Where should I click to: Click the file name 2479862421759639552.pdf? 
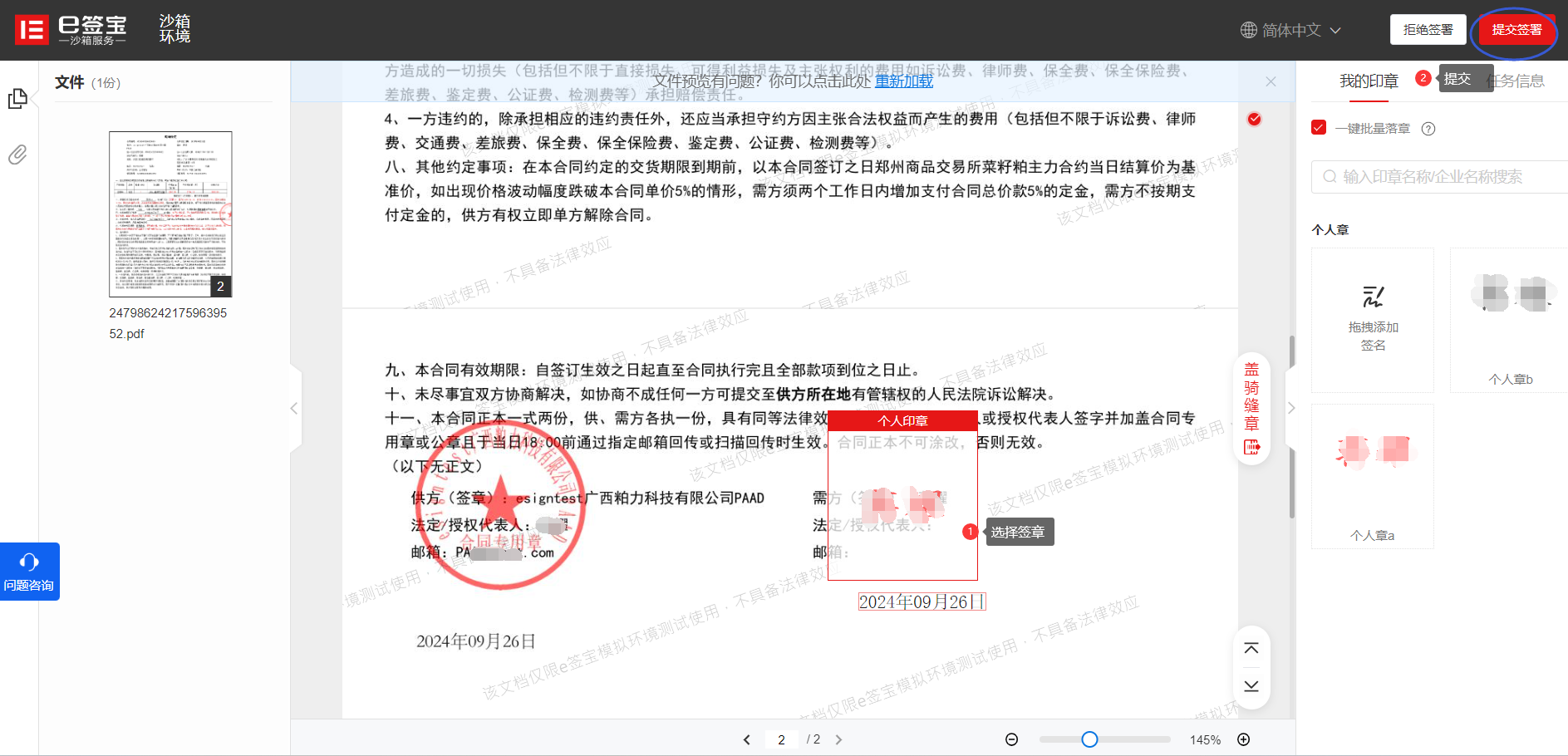pyautogui.click(x=168, y=323)
